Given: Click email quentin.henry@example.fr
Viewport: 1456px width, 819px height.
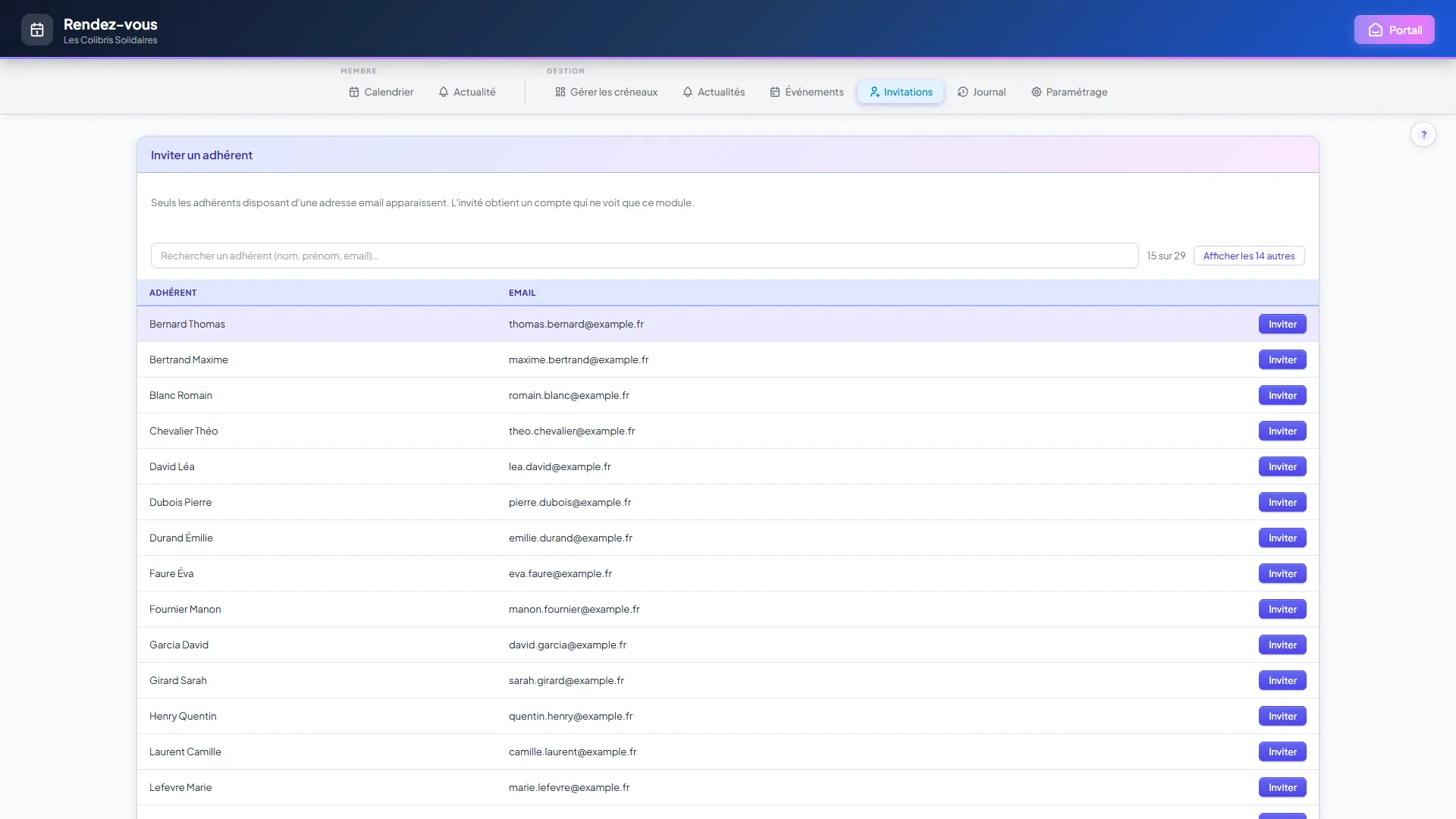Looking at the screenshot, I should point(570,717).
